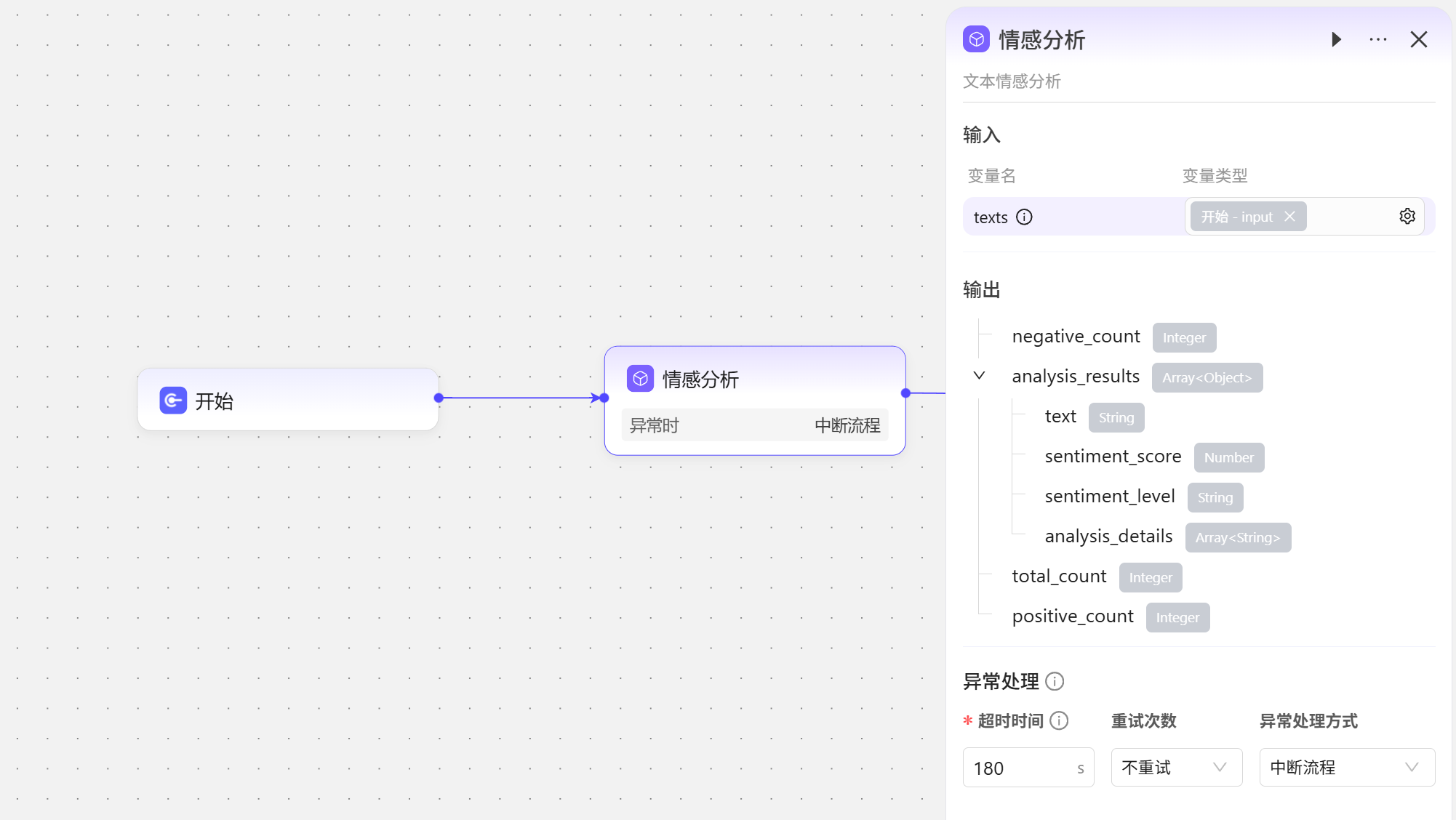This screenshot has height=820, width=1456.
Task: Click the purple cube icon in panel header
Action: point(976,39)
